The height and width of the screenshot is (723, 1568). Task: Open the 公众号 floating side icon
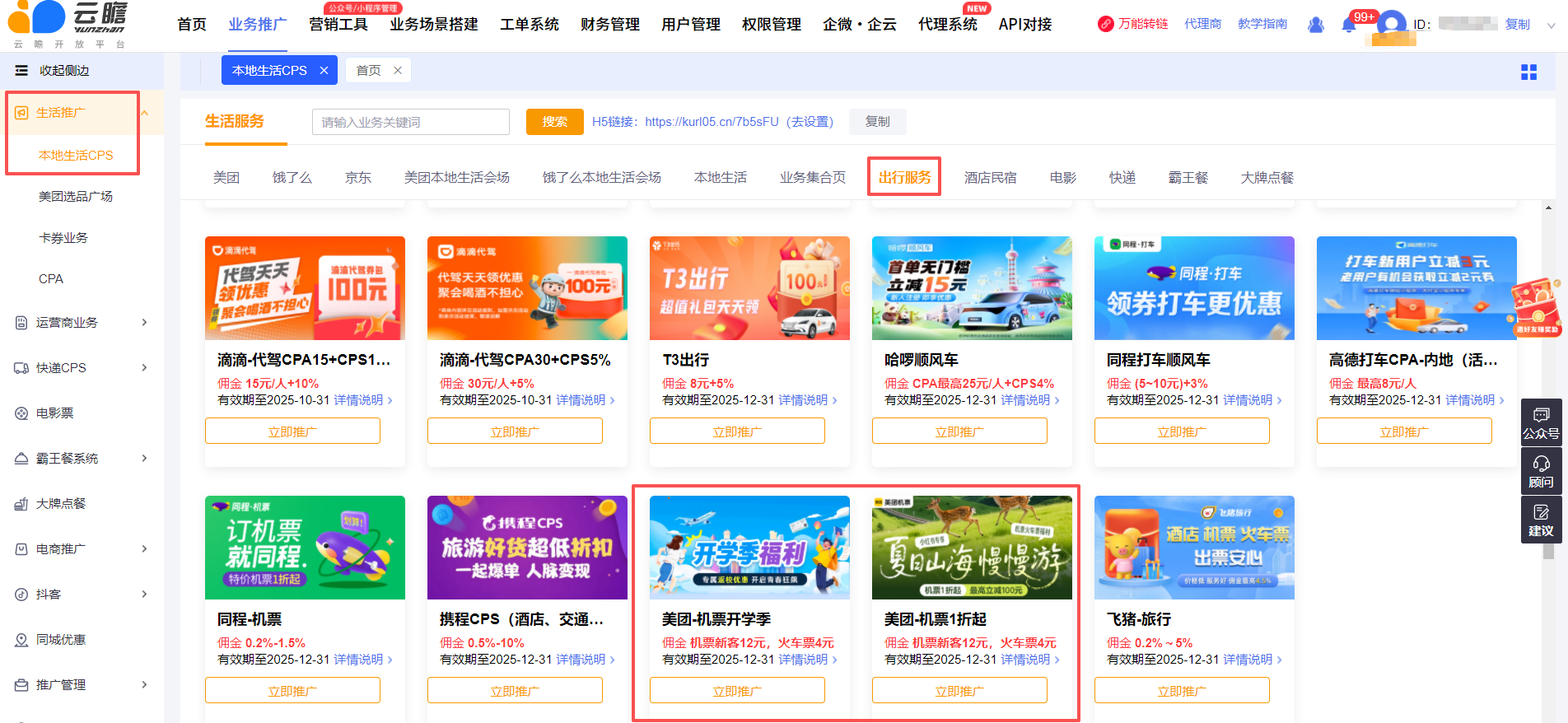click(x=1540, y=422)
